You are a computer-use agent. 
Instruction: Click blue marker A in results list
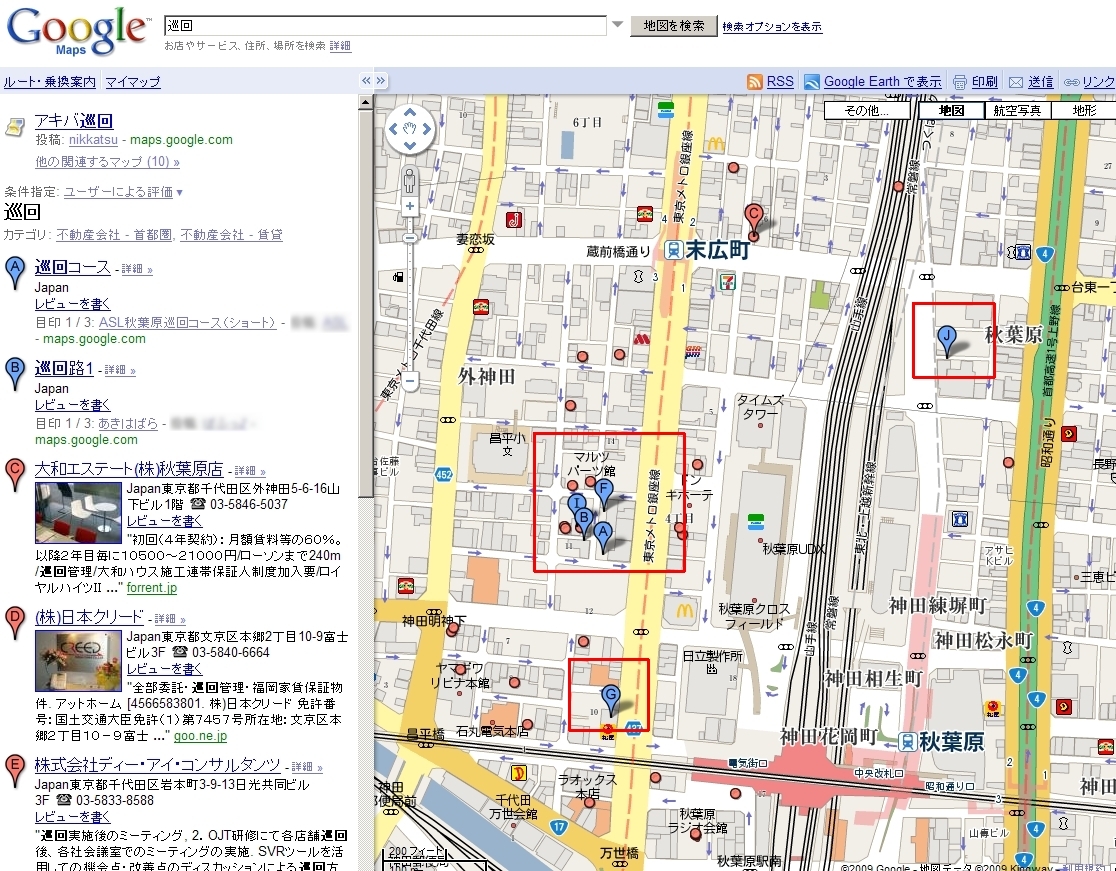click(x=14, y=273)
